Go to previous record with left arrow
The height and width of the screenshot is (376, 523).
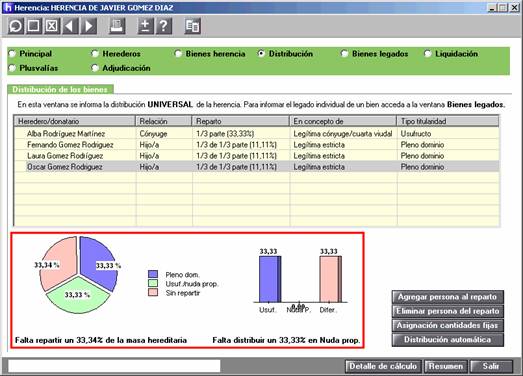(70, 26)
